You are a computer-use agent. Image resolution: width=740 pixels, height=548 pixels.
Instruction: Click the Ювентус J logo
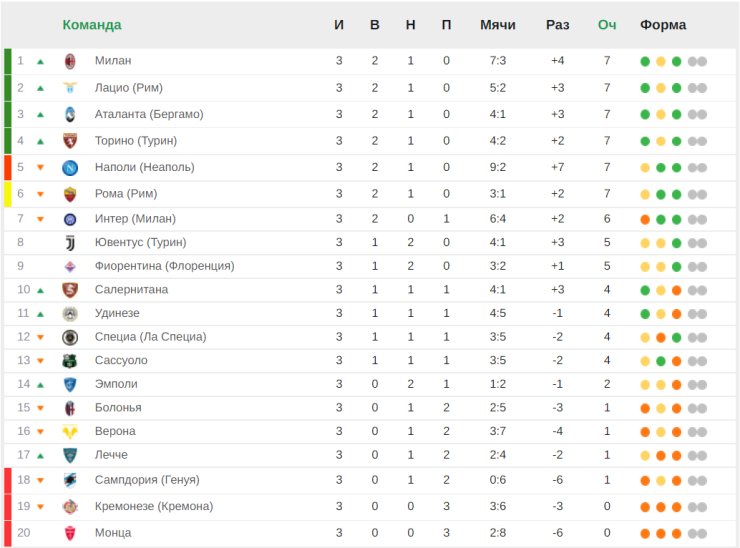[70, 243]
